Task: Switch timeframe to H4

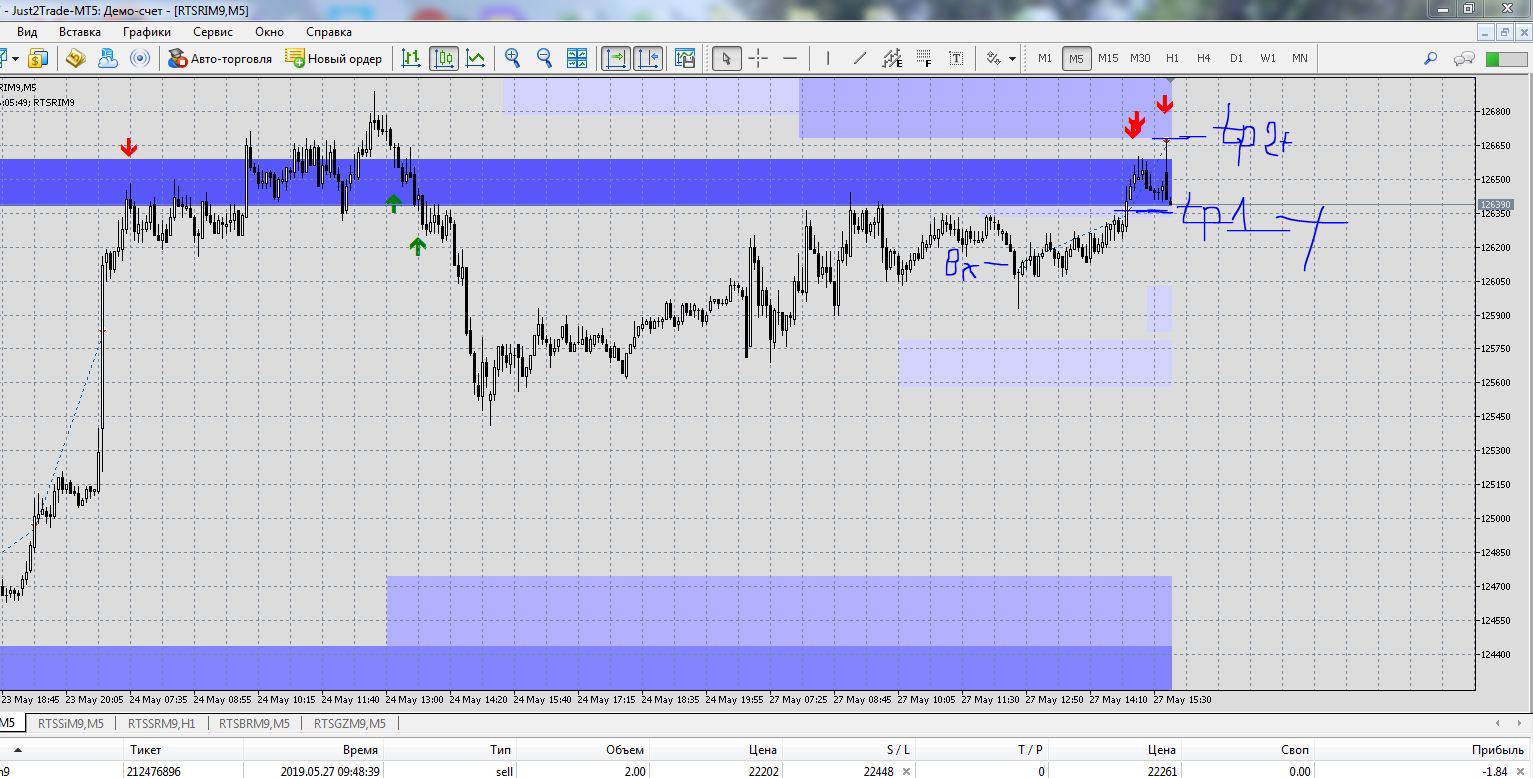Action: (x=1204, y=58)
